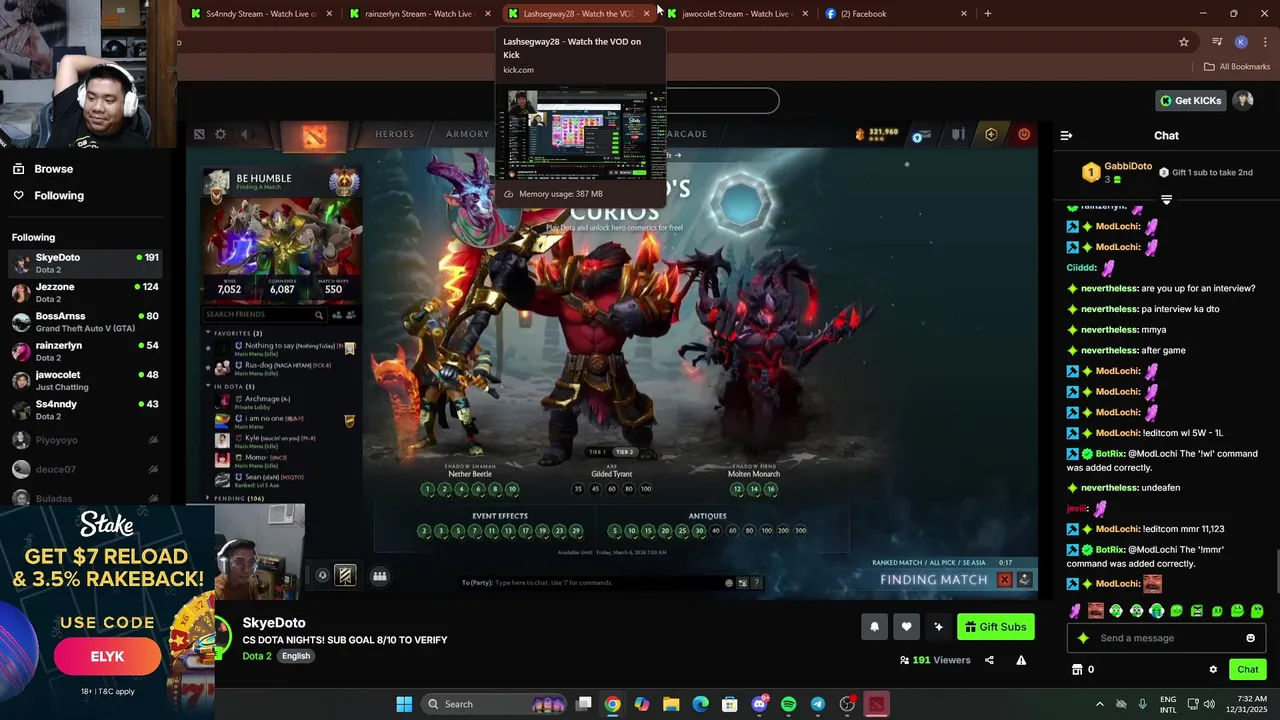Open the emoji picker in message box
The width and height of the screenshot is (1280, 720).
pyautogui.click(x=1250, y=638)
